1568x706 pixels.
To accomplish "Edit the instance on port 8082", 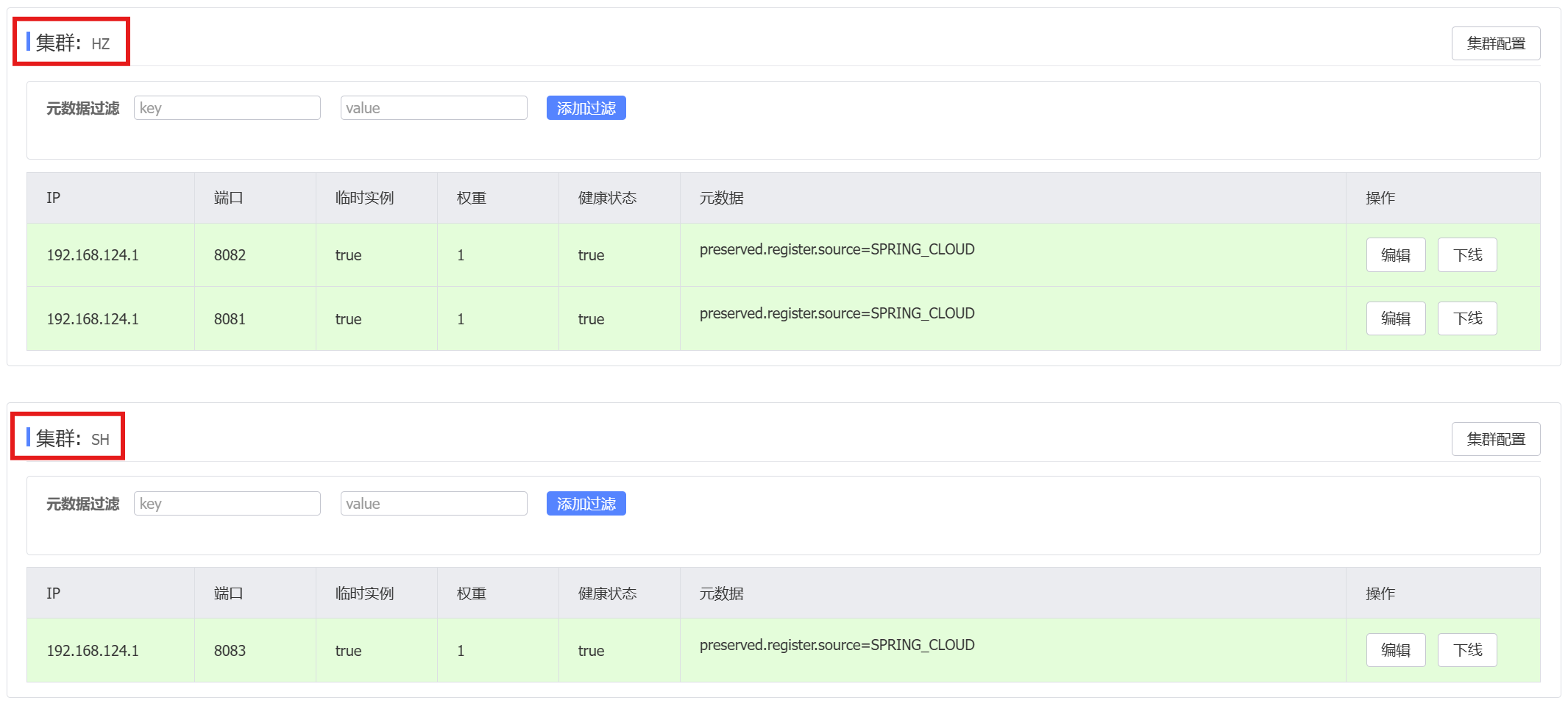I will [1396, 255].
